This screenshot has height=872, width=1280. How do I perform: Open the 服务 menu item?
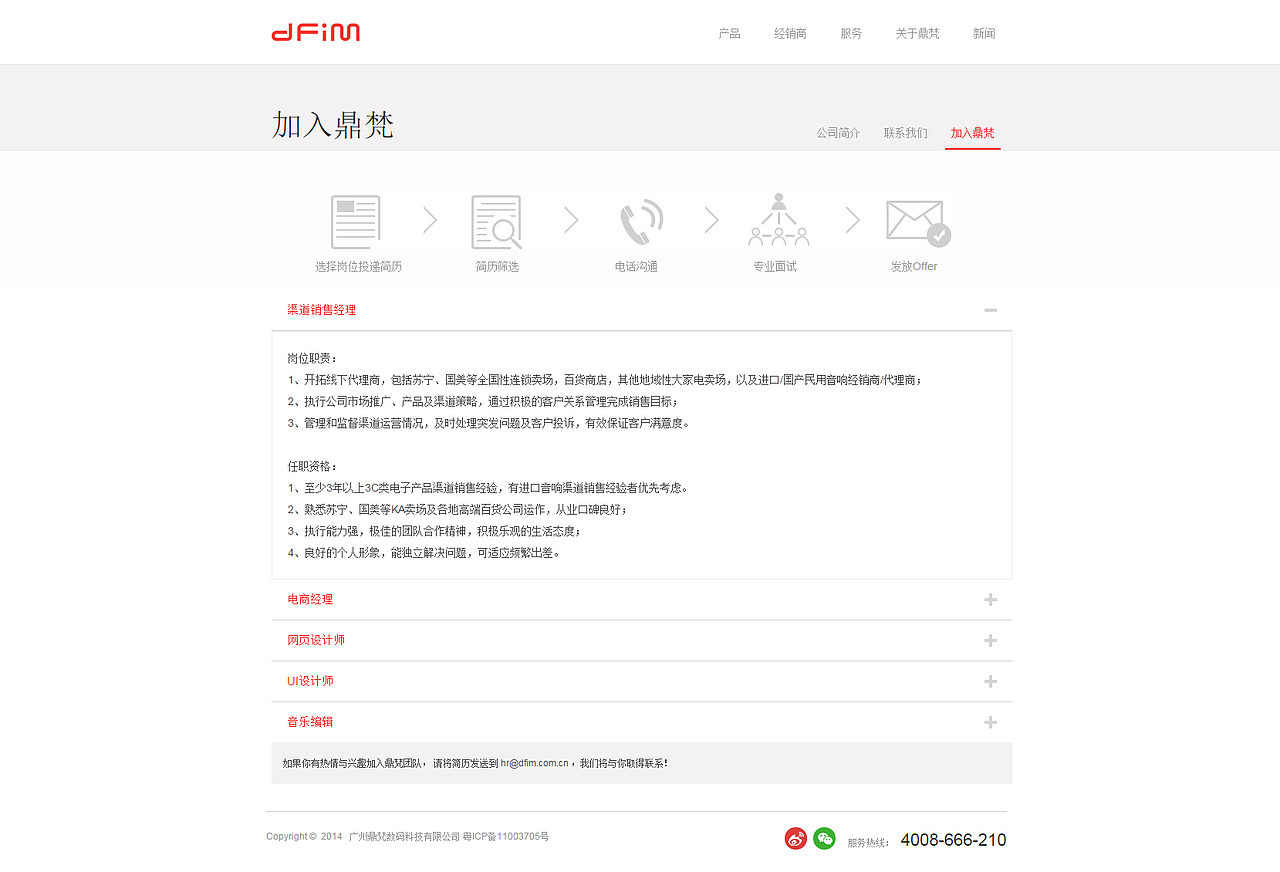click(x=851, y=33)
